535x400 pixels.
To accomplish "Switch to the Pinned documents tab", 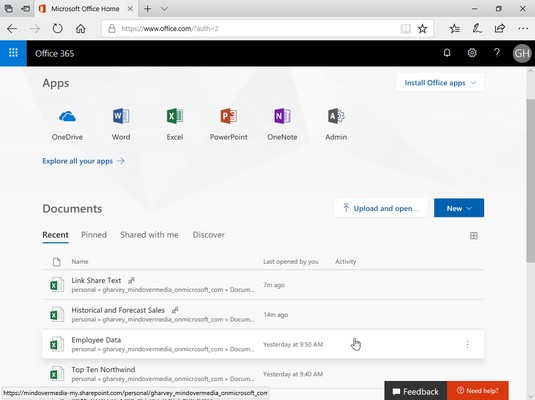I will click(x=94, y=235).
